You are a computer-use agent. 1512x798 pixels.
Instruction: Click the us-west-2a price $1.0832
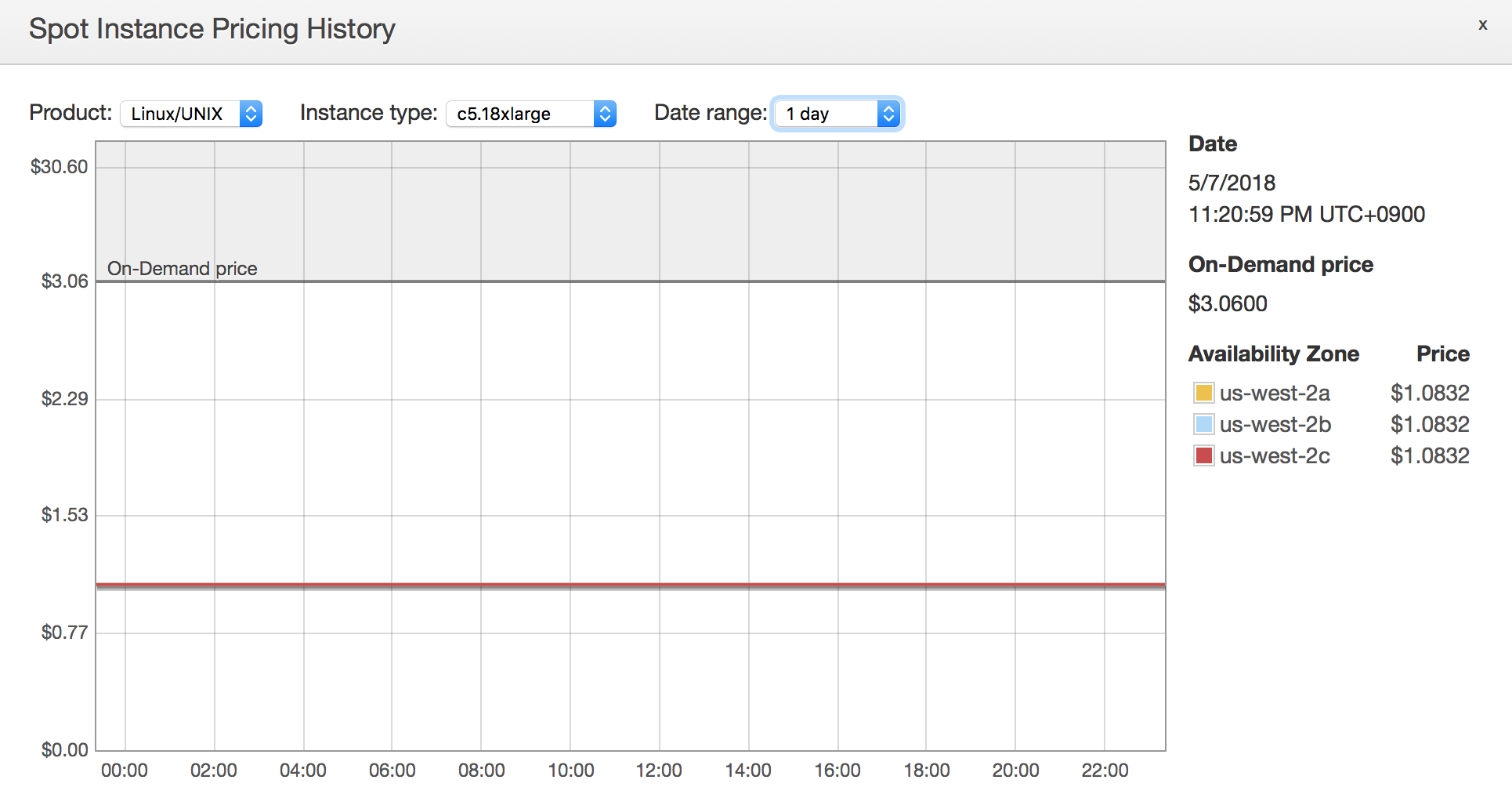(x=1430, y=393)
